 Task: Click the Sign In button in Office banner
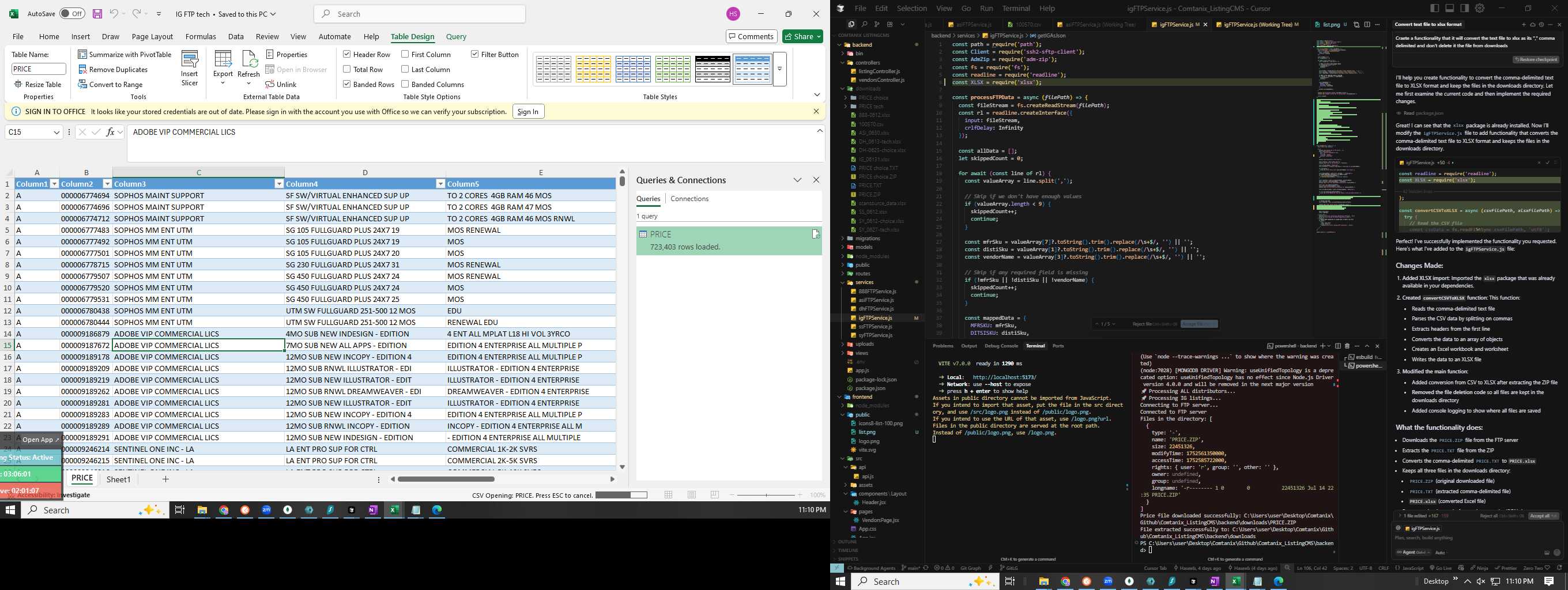pos(527,111)
